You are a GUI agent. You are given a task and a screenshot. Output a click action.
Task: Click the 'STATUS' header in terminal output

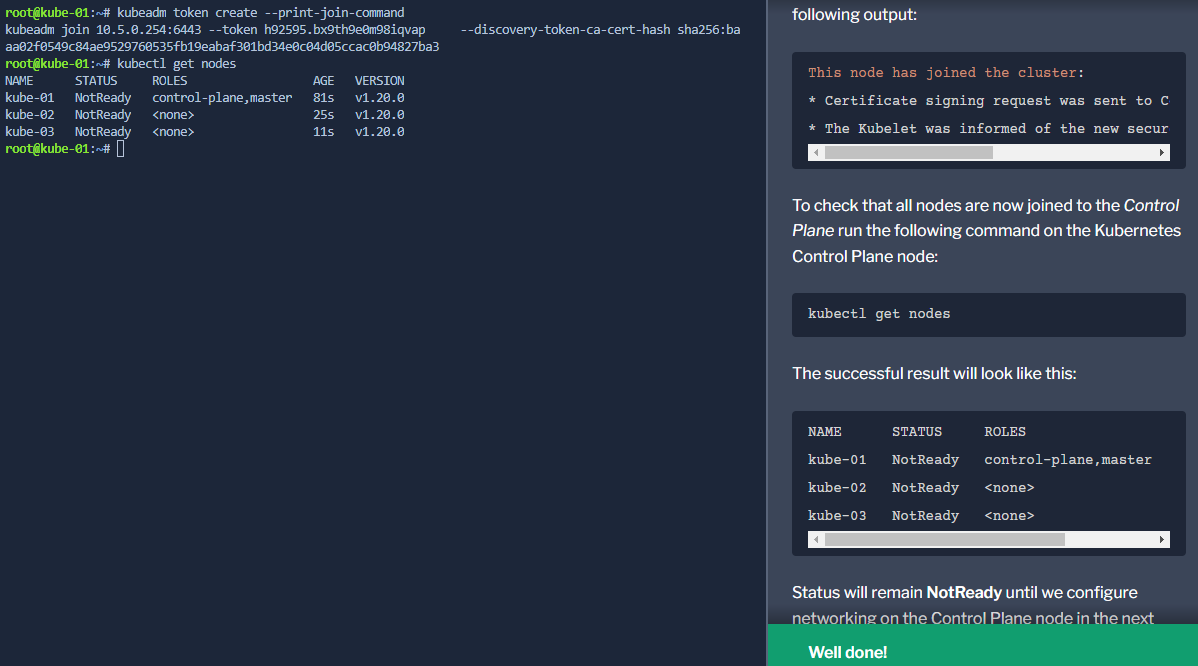click(x=96, y=81)
